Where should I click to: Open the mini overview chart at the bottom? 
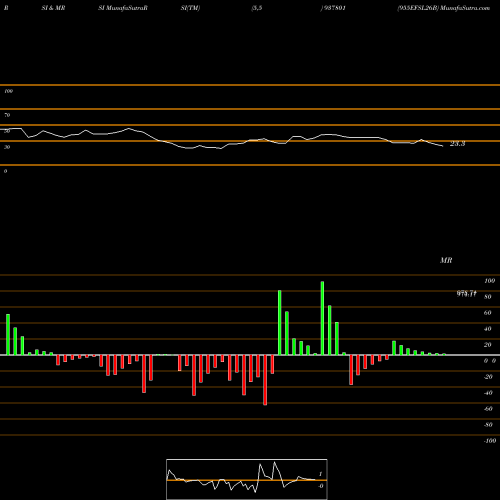(x=247, y=479)
